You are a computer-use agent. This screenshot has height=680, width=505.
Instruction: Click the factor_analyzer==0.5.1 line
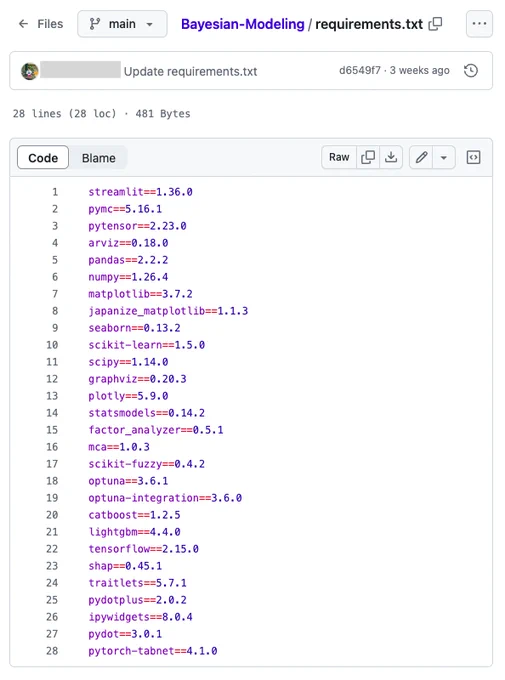pos(156,430)
